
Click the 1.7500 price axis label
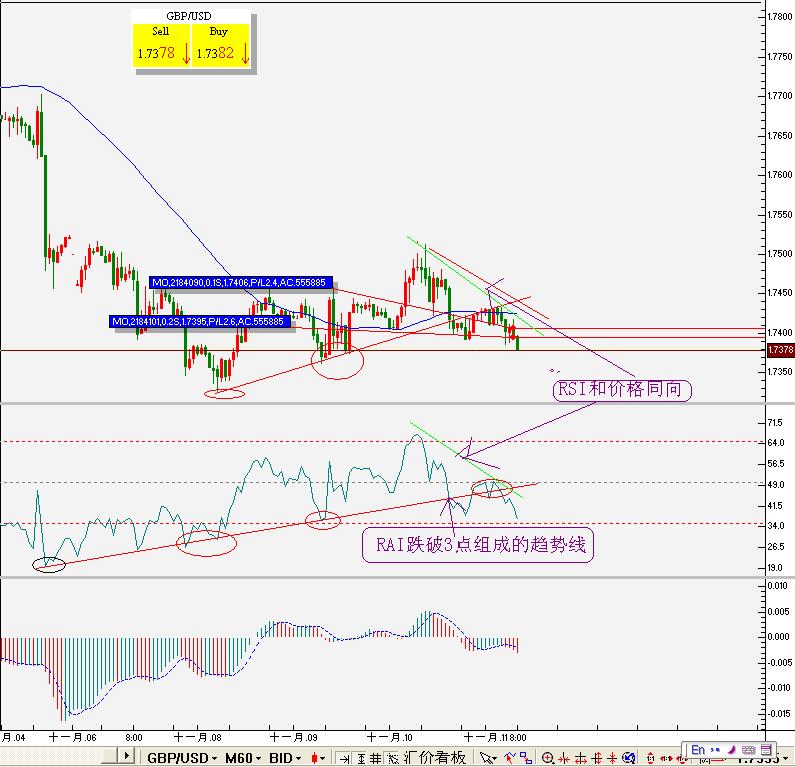coord(779,253)
